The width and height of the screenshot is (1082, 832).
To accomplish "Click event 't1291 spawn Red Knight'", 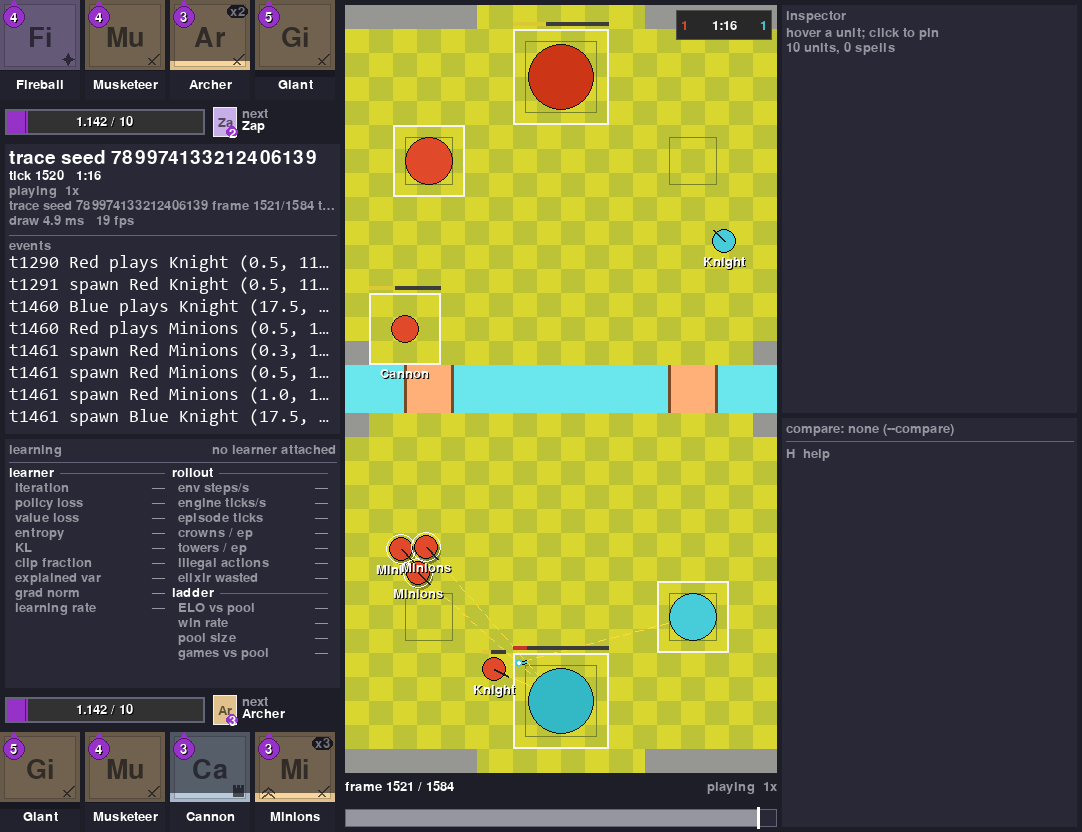I will 169,284.
